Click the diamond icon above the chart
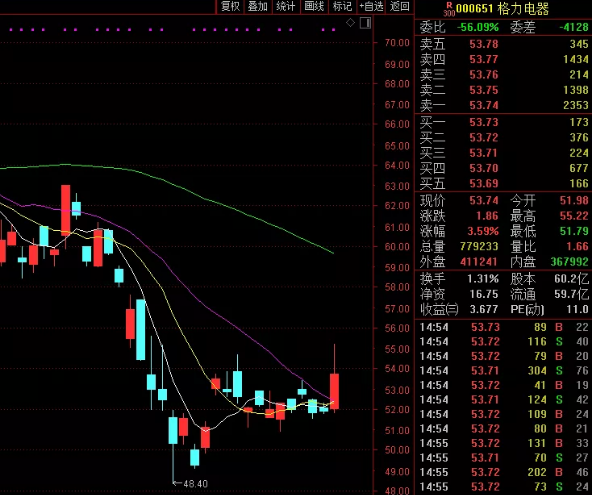This screenshot has height=495, width=592. [350, 23]
